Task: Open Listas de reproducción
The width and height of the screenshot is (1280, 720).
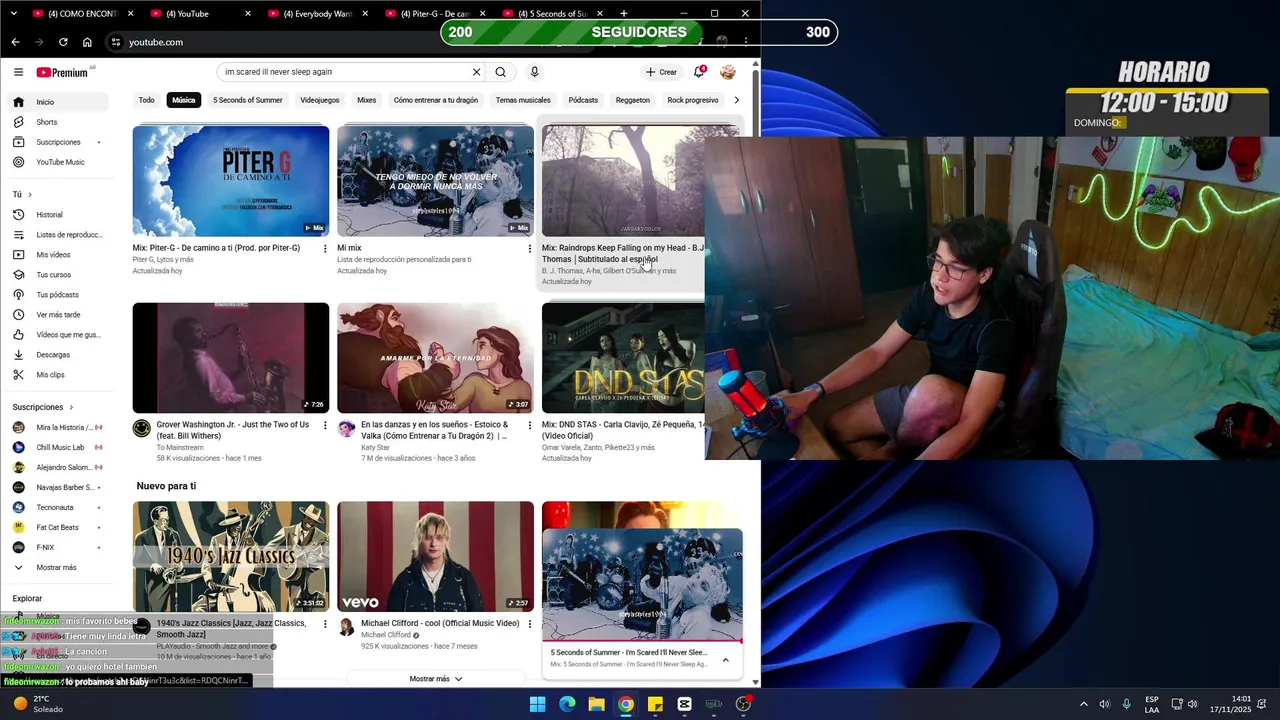Action: click(58, 235)
